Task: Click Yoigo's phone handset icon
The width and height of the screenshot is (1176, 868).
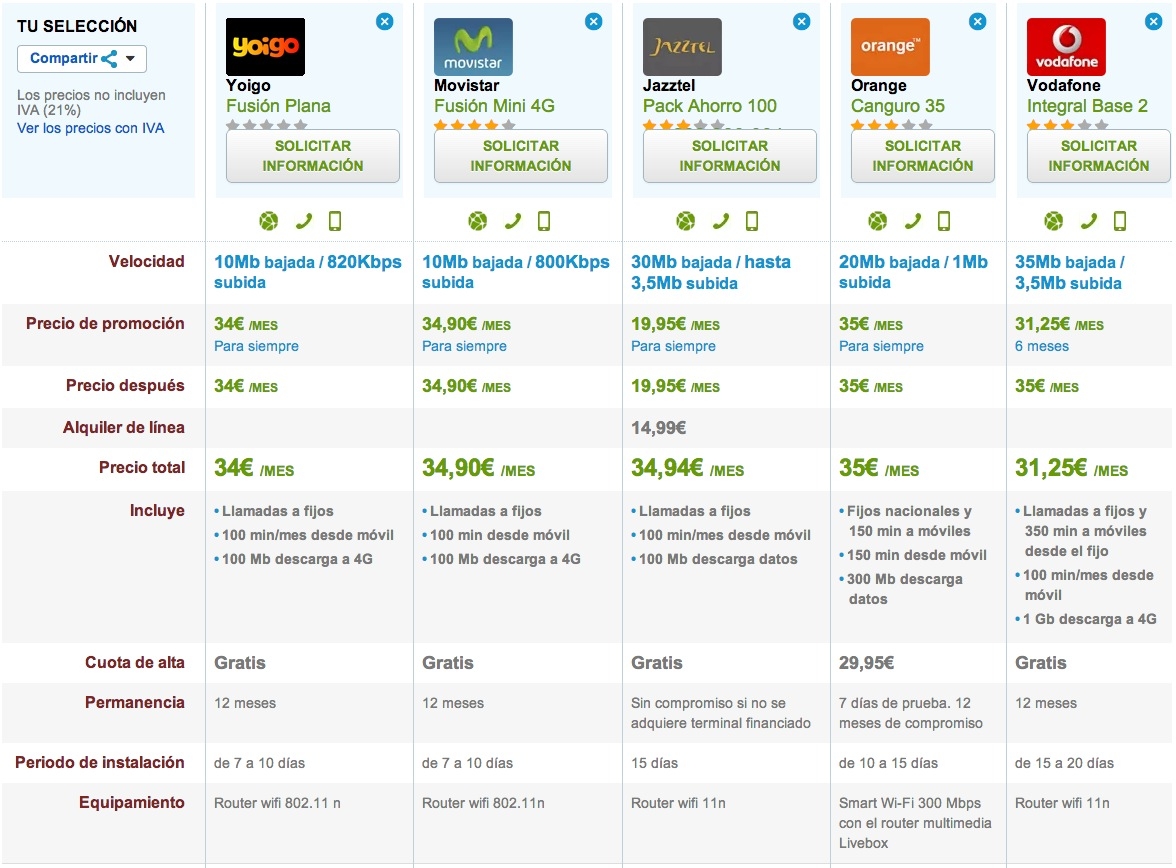Action: (304, 221)
